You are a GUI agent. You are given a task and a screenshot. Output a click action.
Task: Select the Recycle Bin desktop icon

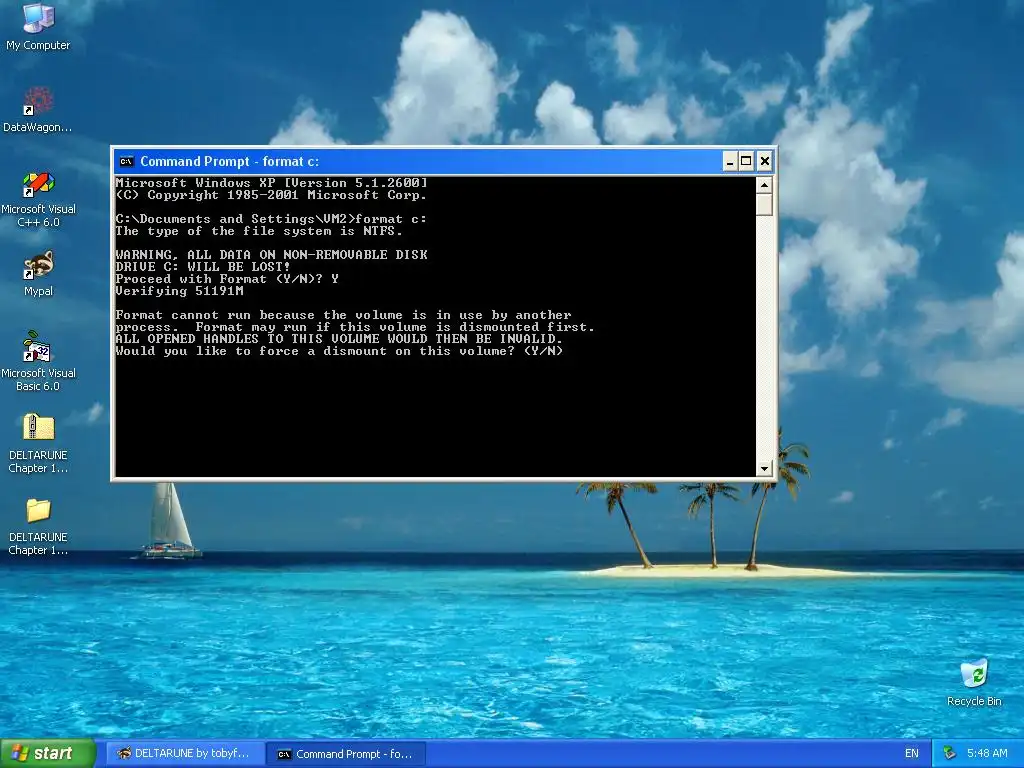point(974,682)
